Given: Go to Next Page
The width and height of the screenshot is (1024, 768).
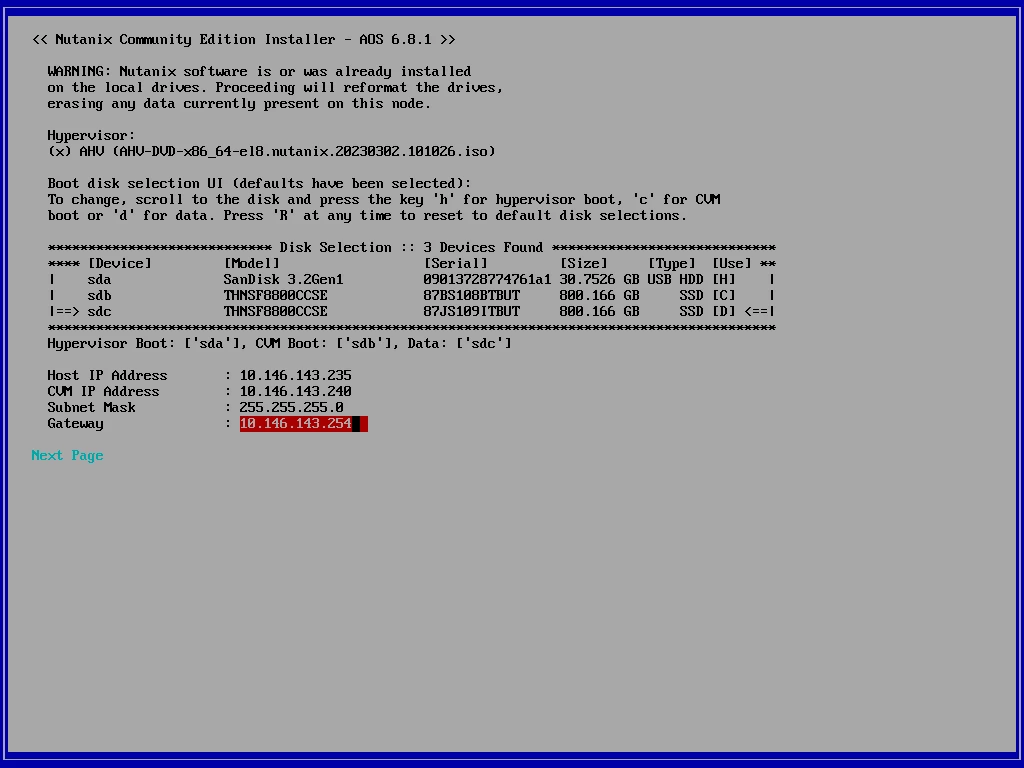Looking at the screenshot, I should tap(67, 455).
